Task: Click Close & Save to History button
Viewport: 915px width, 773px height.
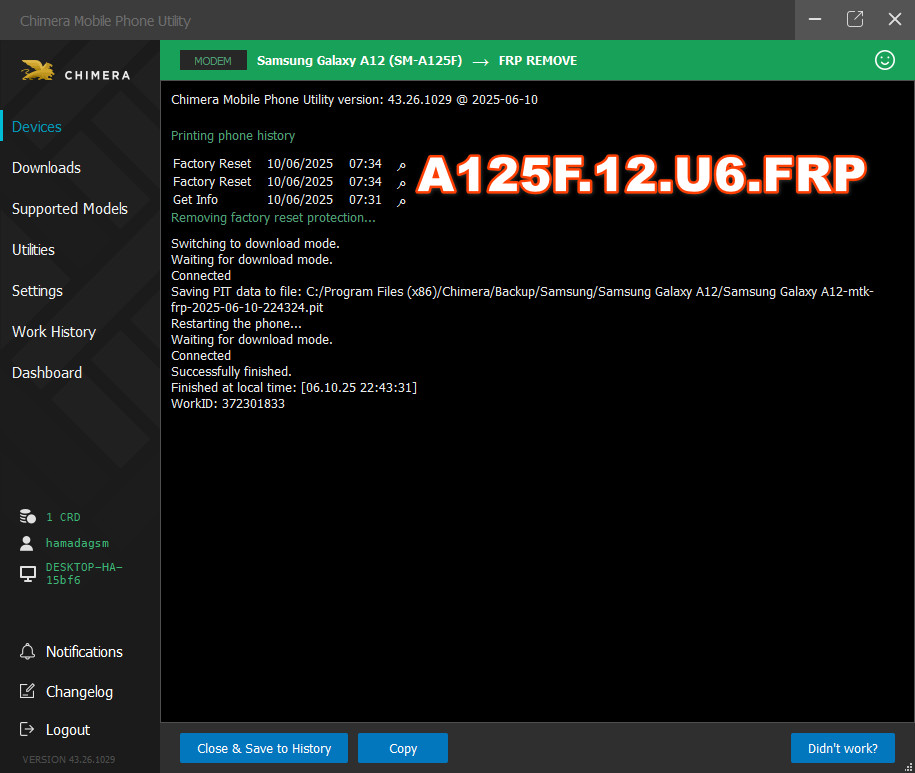Action: tap(264, 748)
